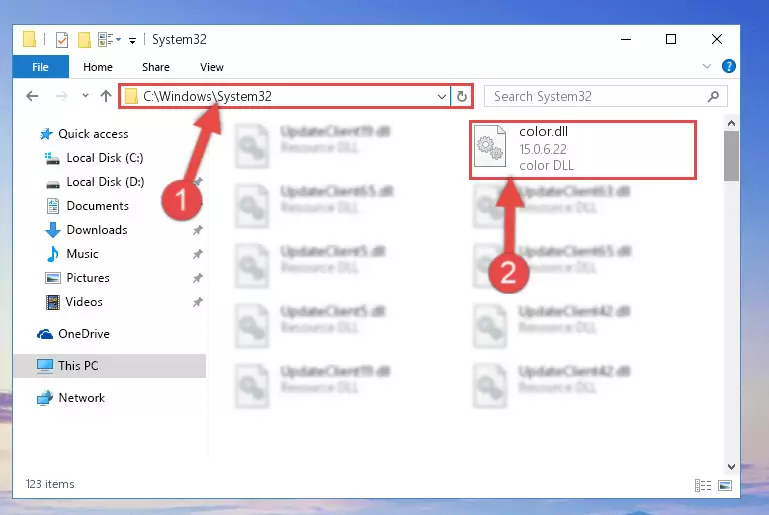Expand the address bar history dropdown
The width and height of the screenshot is (769, 515).
tap(441, 97)
